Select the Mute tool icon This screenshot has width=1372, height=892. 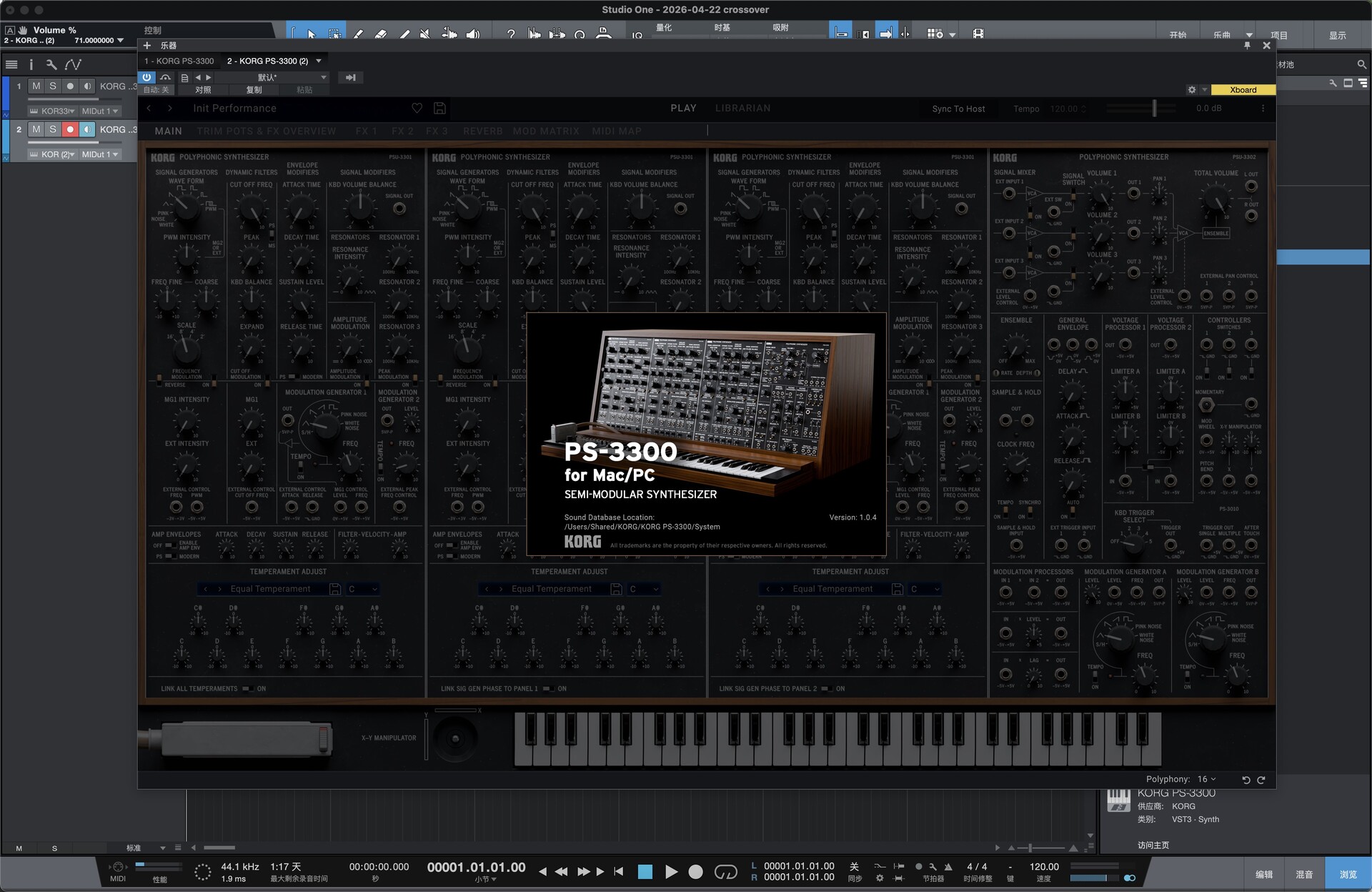(x=425, y=34)
